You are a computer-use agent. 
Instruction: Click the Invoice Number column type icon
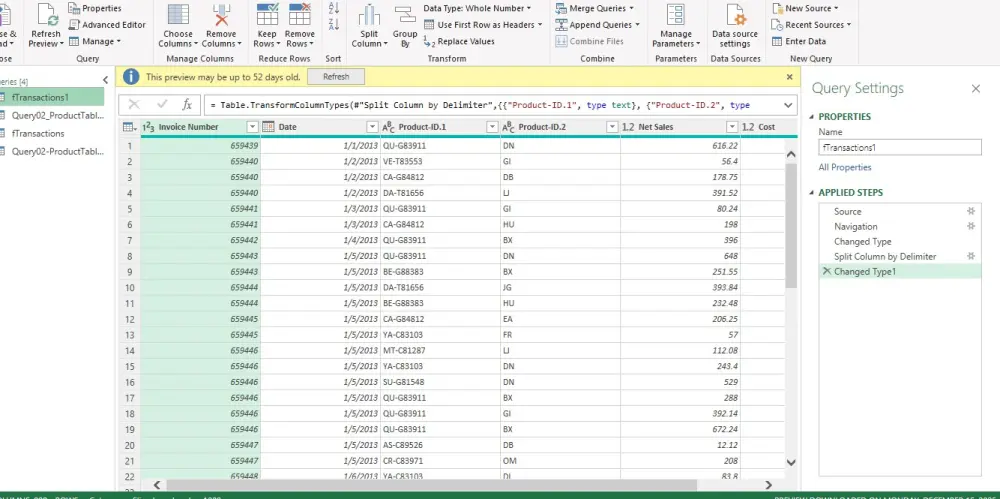148,127
